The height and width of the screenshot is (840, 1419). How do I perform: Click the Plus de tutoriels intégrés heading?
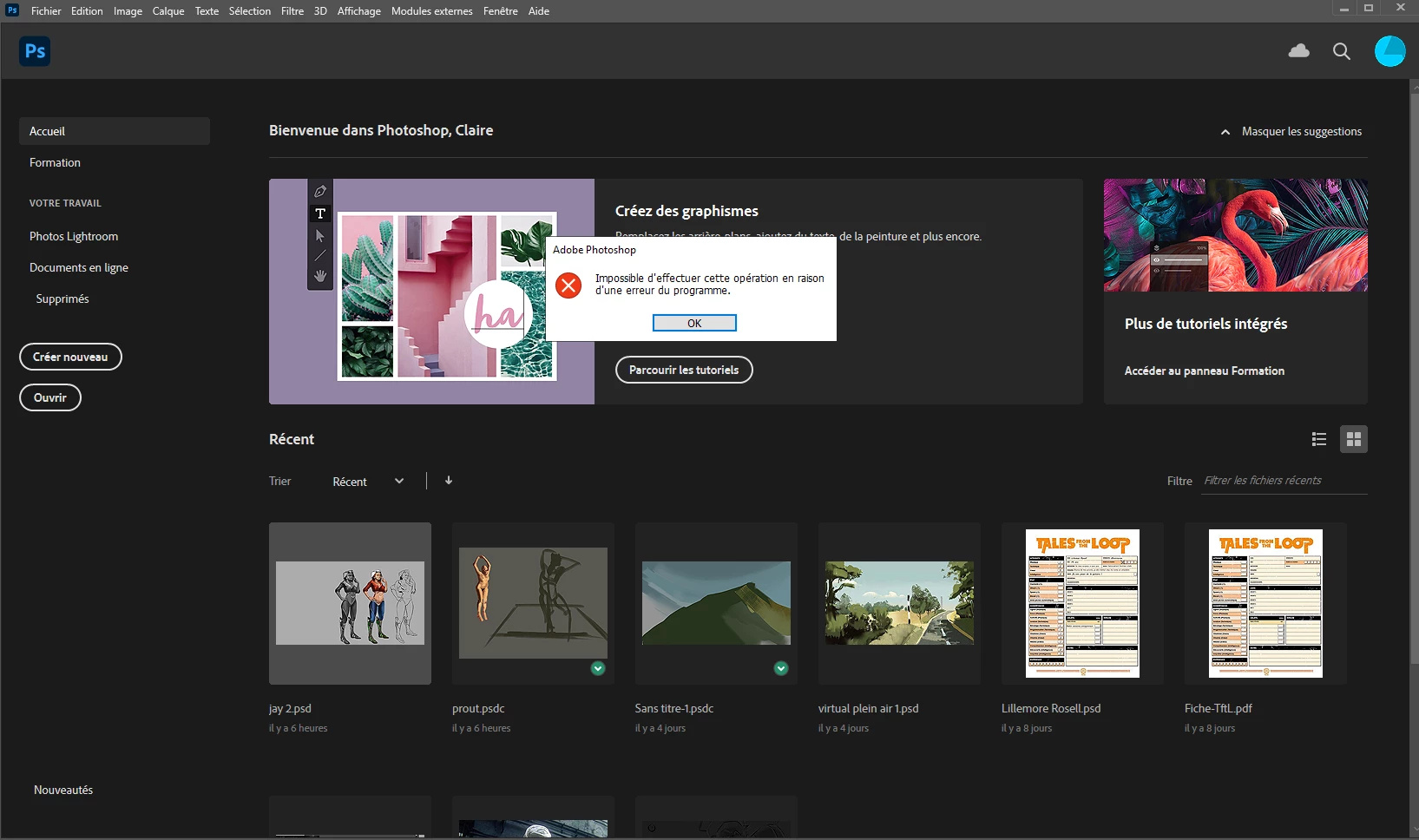1205,324
